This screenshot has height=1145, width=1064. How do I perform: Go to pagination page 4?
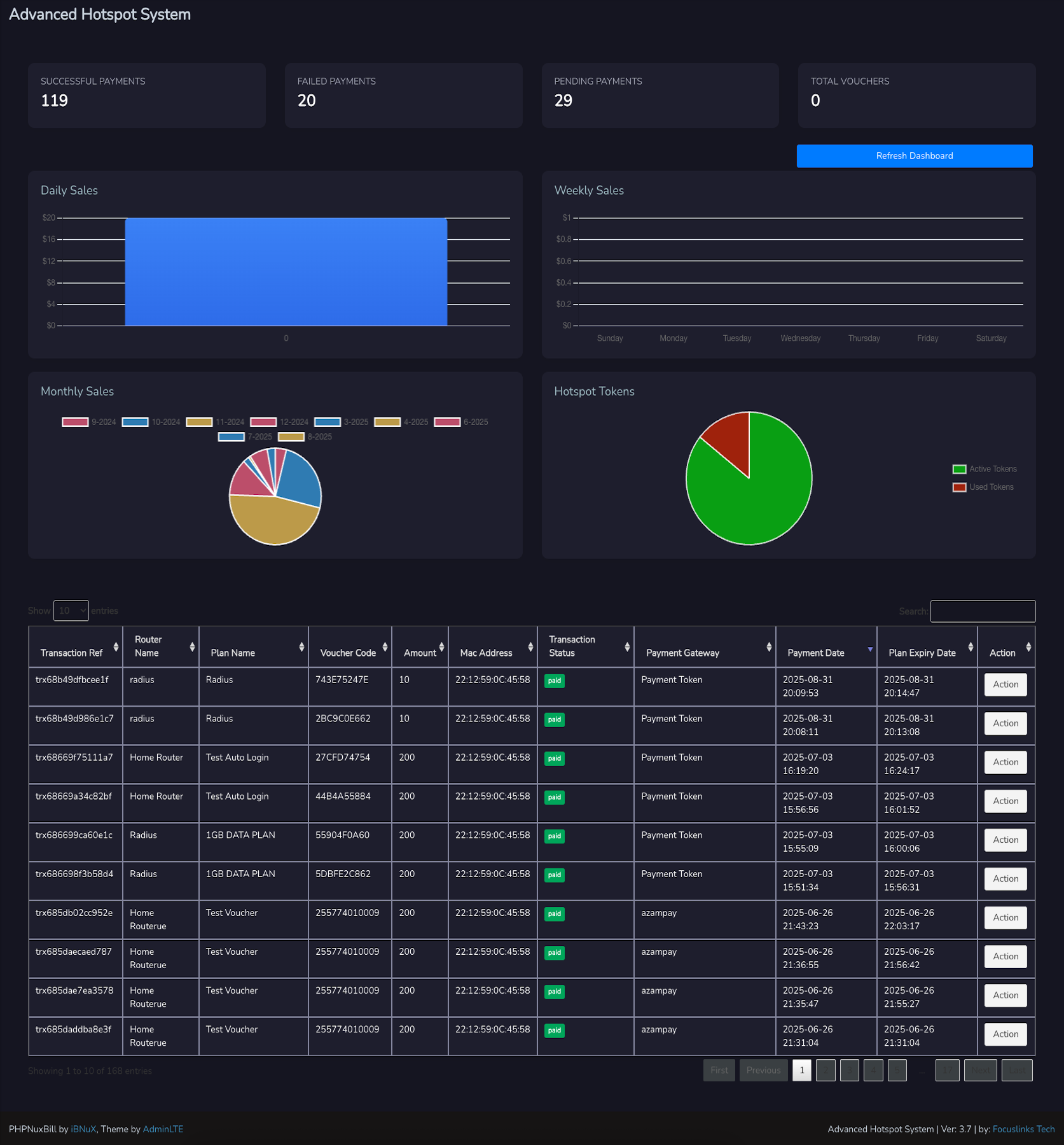[873, 1070]
